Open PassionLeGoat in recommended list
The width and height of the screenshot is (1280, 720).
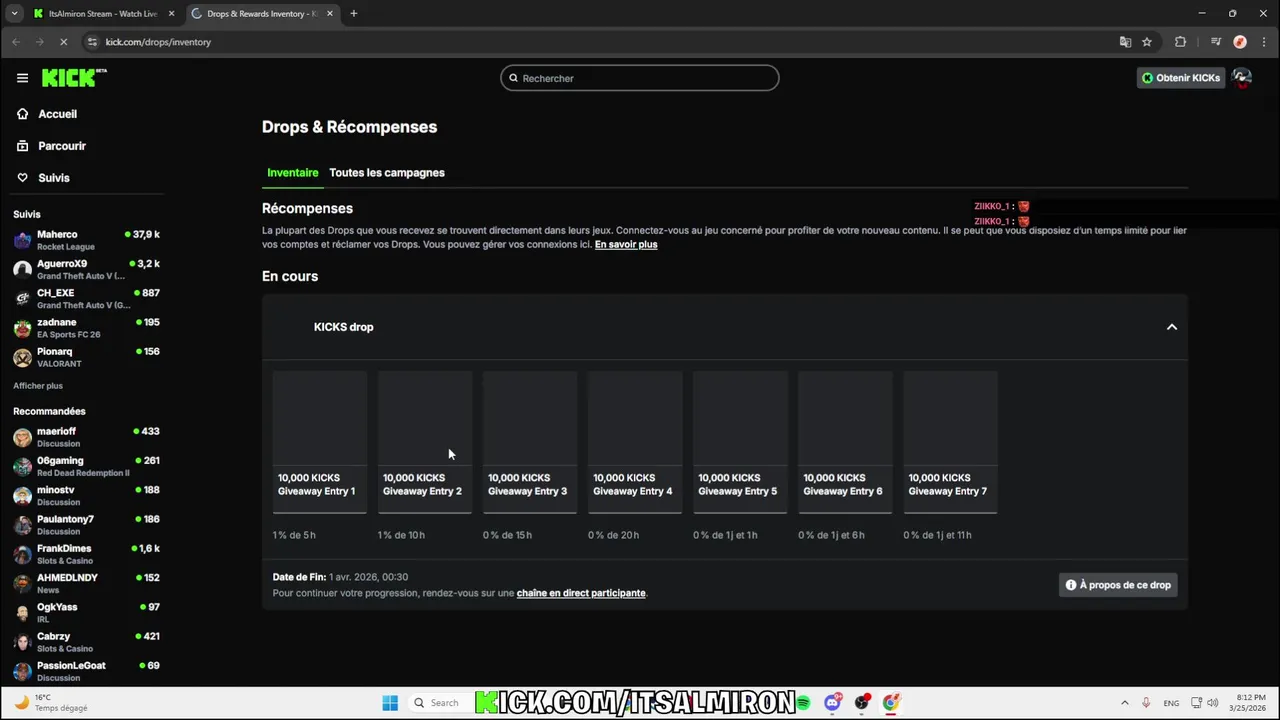[86, 671]
